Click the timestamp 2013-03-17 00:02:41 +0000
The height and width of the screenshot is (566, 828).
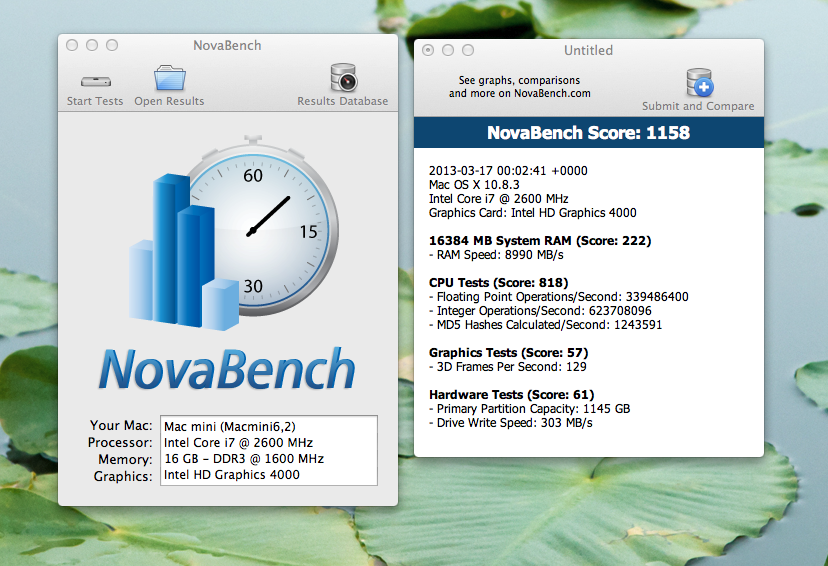coord(508,171)
